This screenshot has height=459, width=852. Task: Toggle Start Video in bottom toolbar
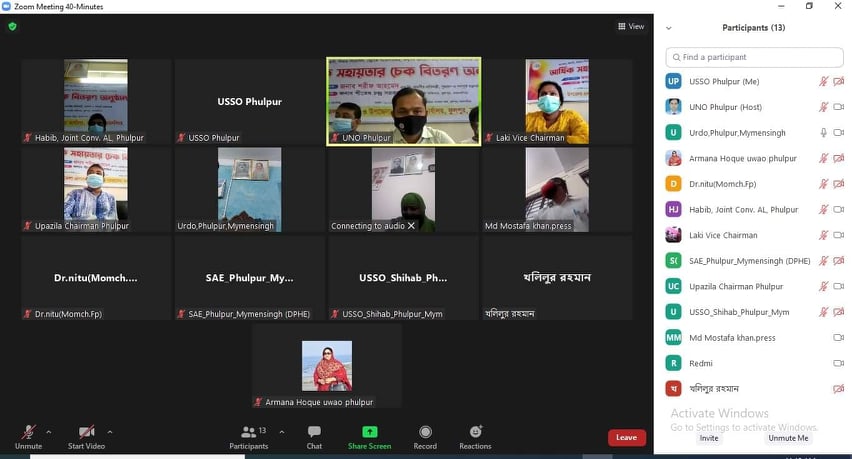point(86,433)
